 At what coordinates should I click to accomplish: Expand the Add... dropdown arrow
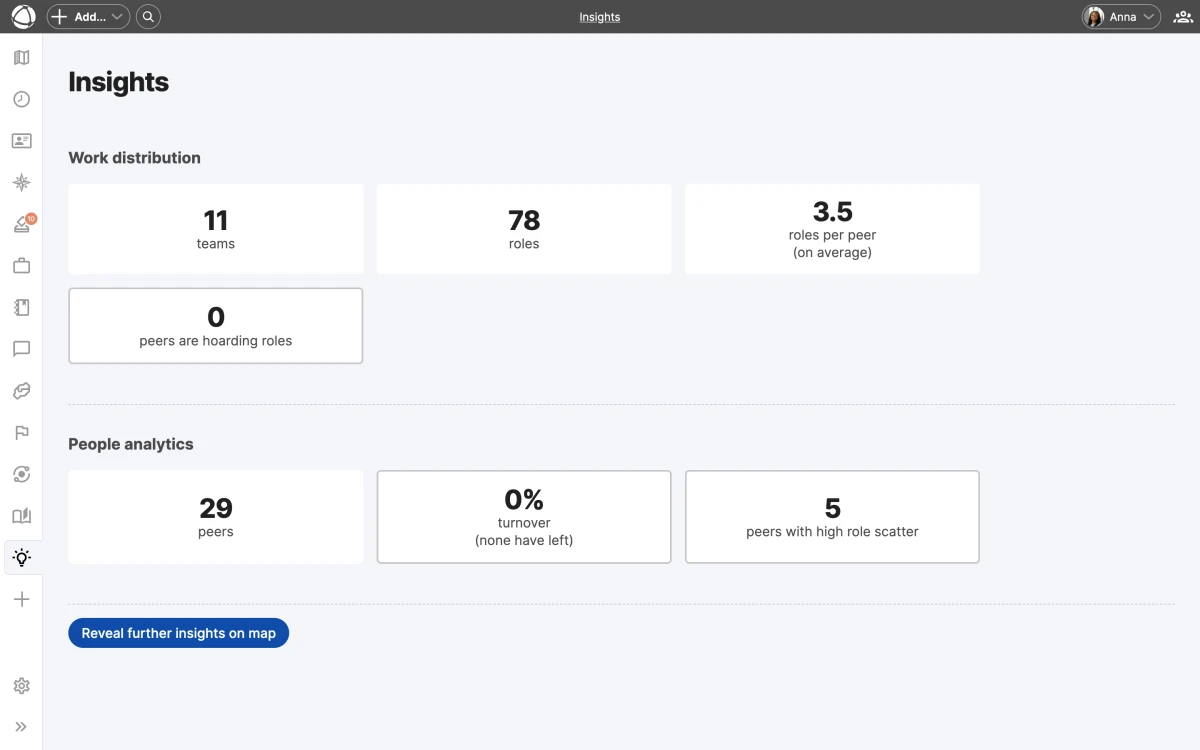[x=115, y=16]
